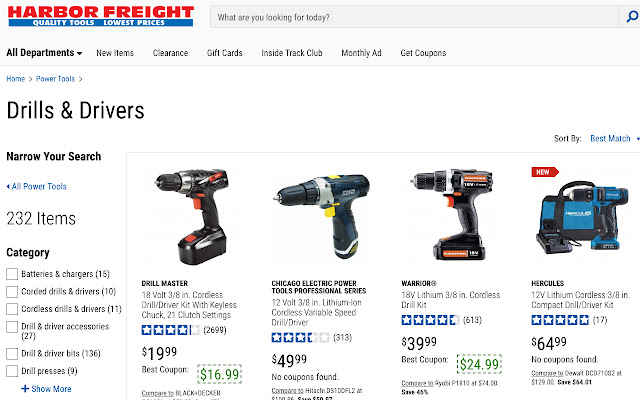The height and width of the screenshot is (400, 640).
Task: Click the Drill Master star rating
Action: [x=171, y=330]
